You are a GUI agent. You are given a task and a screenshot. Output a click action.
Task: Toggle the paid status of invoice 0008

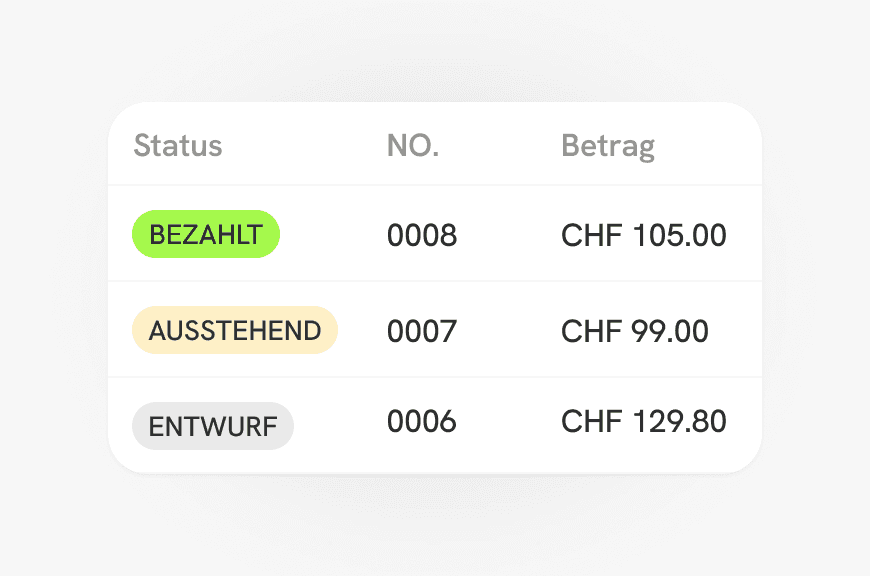click(x=206, y=234)
